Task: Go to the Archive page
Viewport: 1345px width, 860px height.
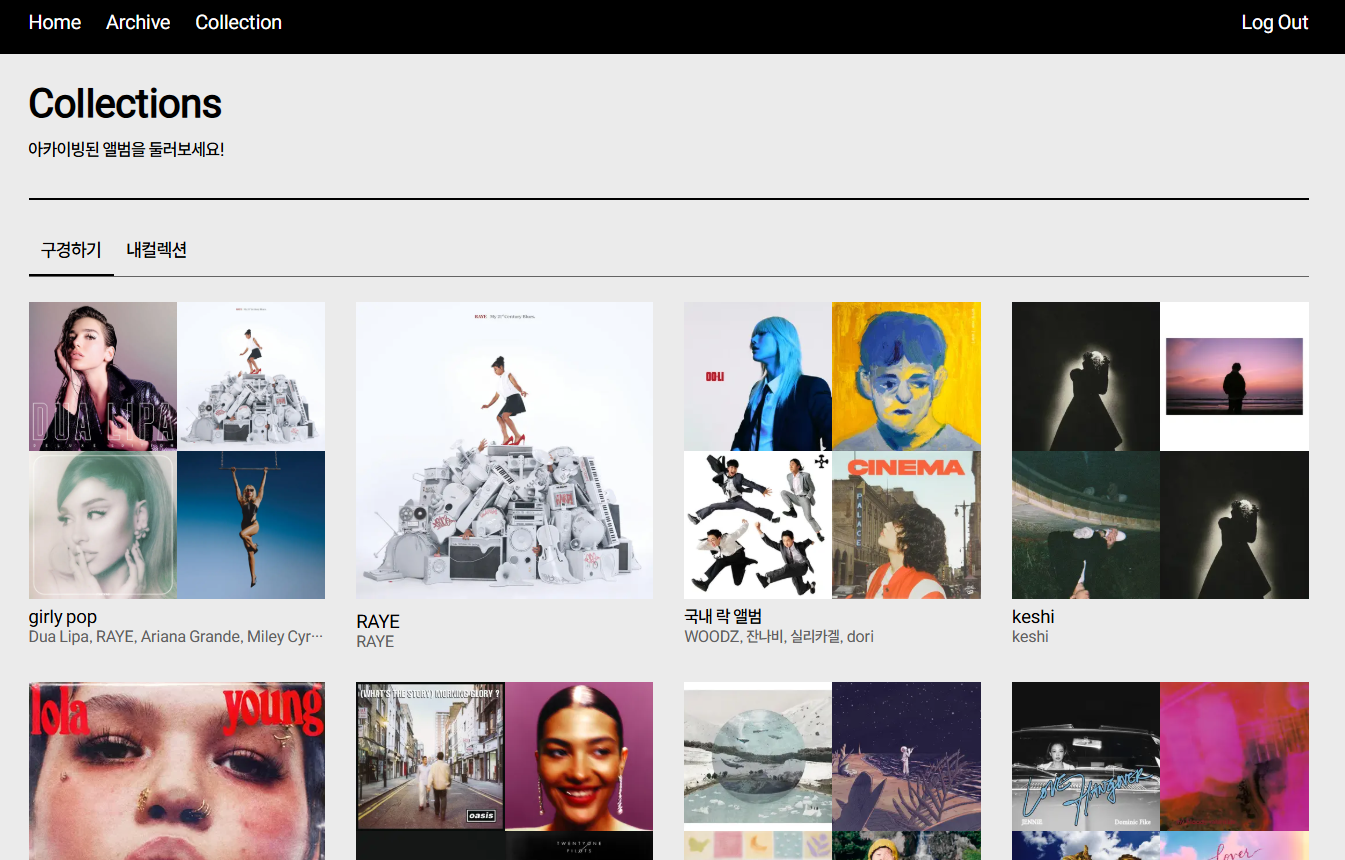Action: (138, 22)
